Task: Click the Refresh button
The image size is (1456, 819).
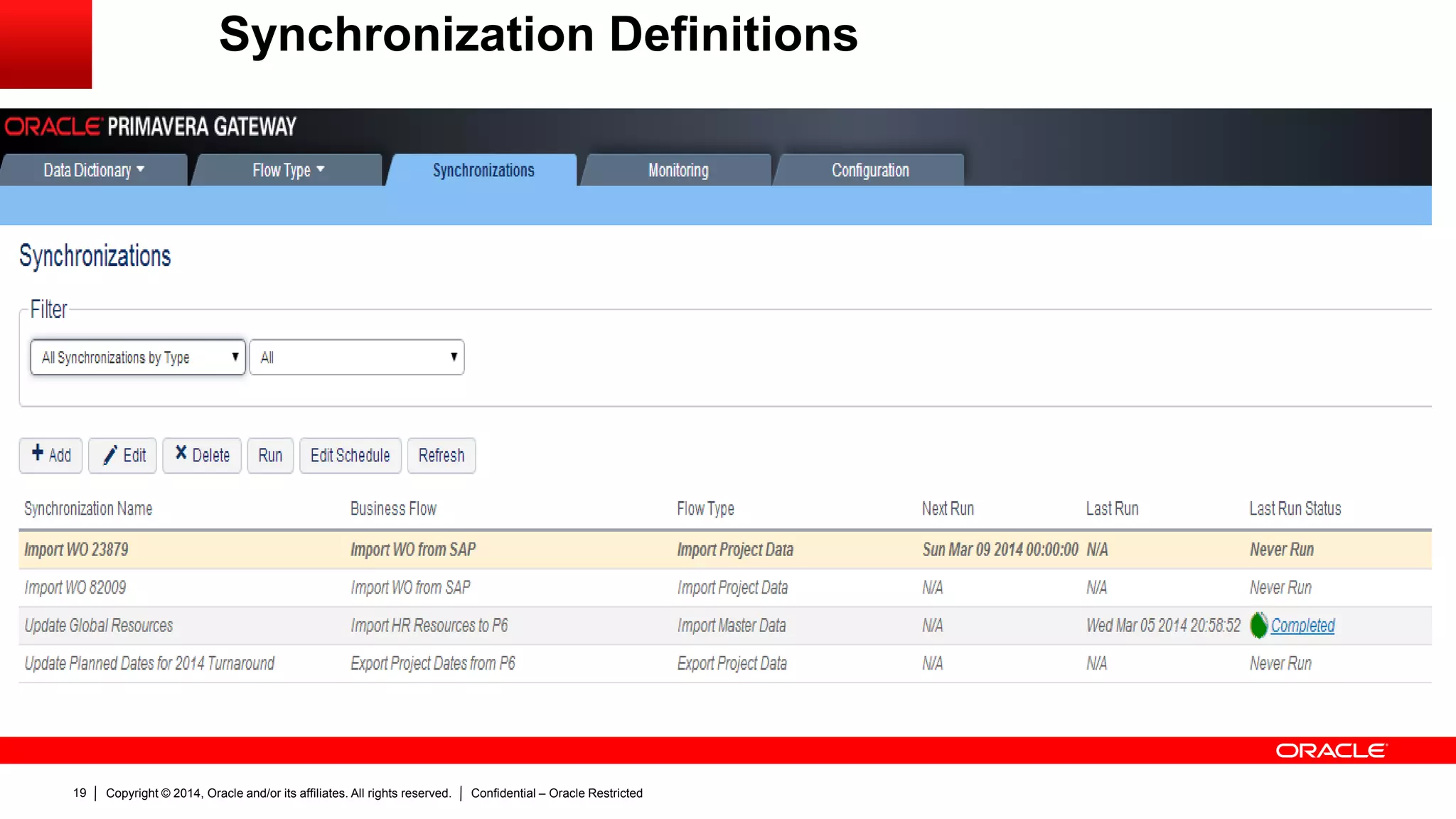Action: [x=441, y=456]
